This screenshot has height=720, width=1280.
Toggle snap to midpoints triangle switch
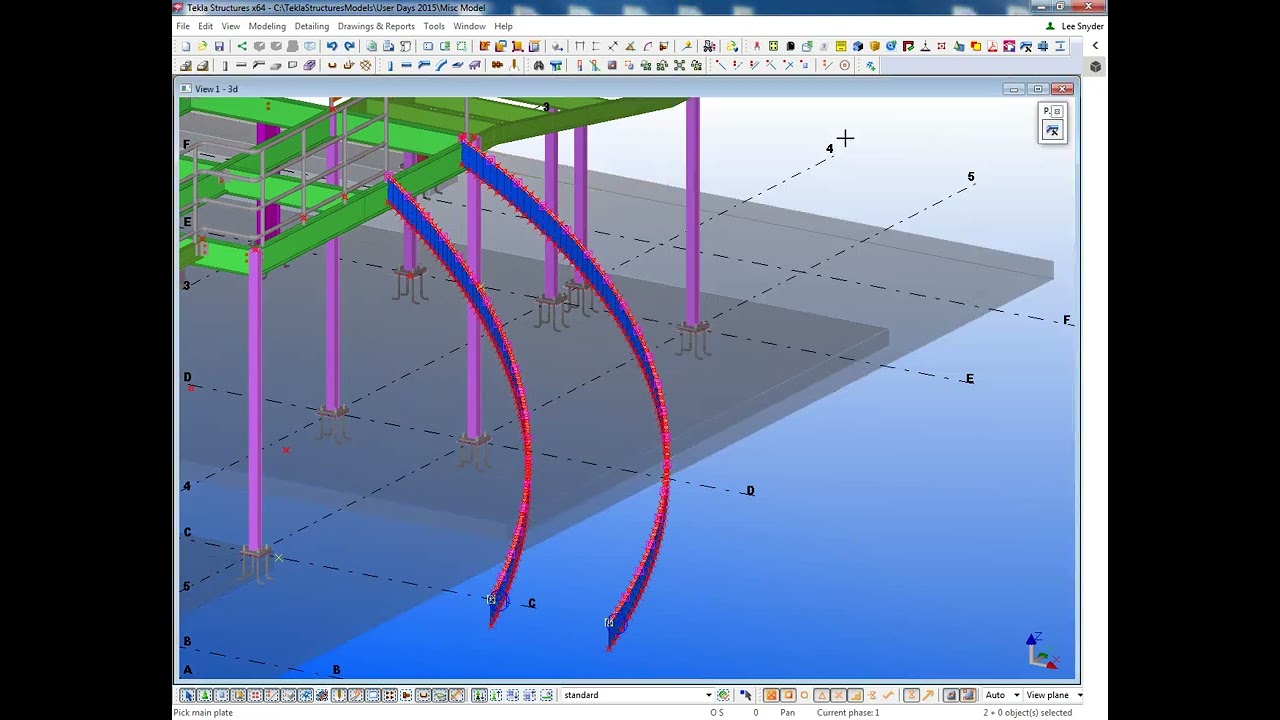point(822,695)
